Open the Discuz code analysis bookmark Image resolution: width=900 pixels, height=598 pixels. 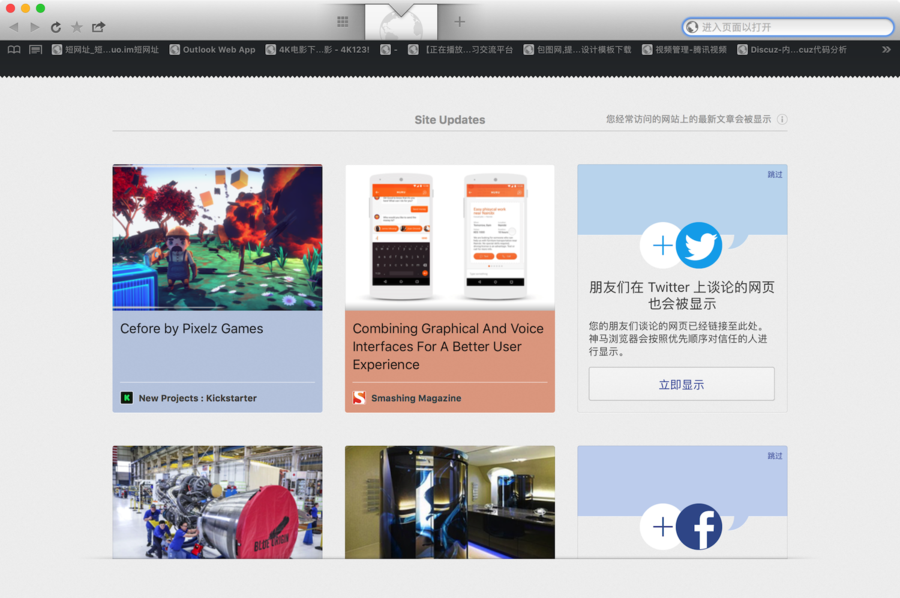(x=792, y=50)
